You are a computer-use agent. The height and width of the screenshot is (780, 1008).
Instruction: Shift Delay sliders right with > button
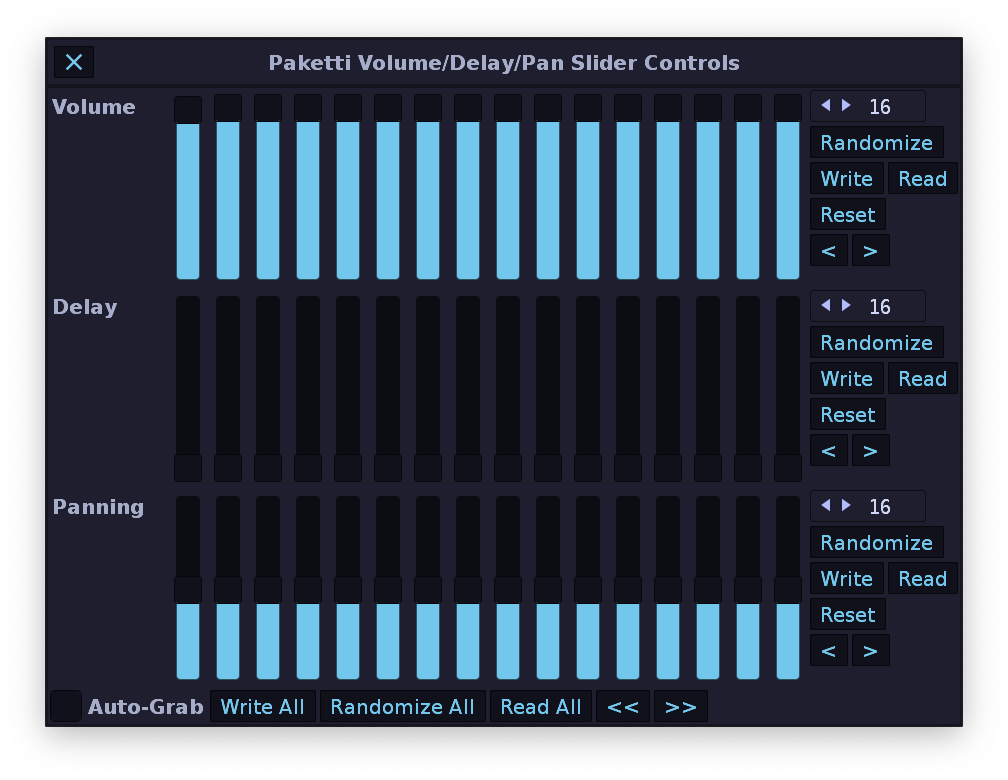coord(870,451)
